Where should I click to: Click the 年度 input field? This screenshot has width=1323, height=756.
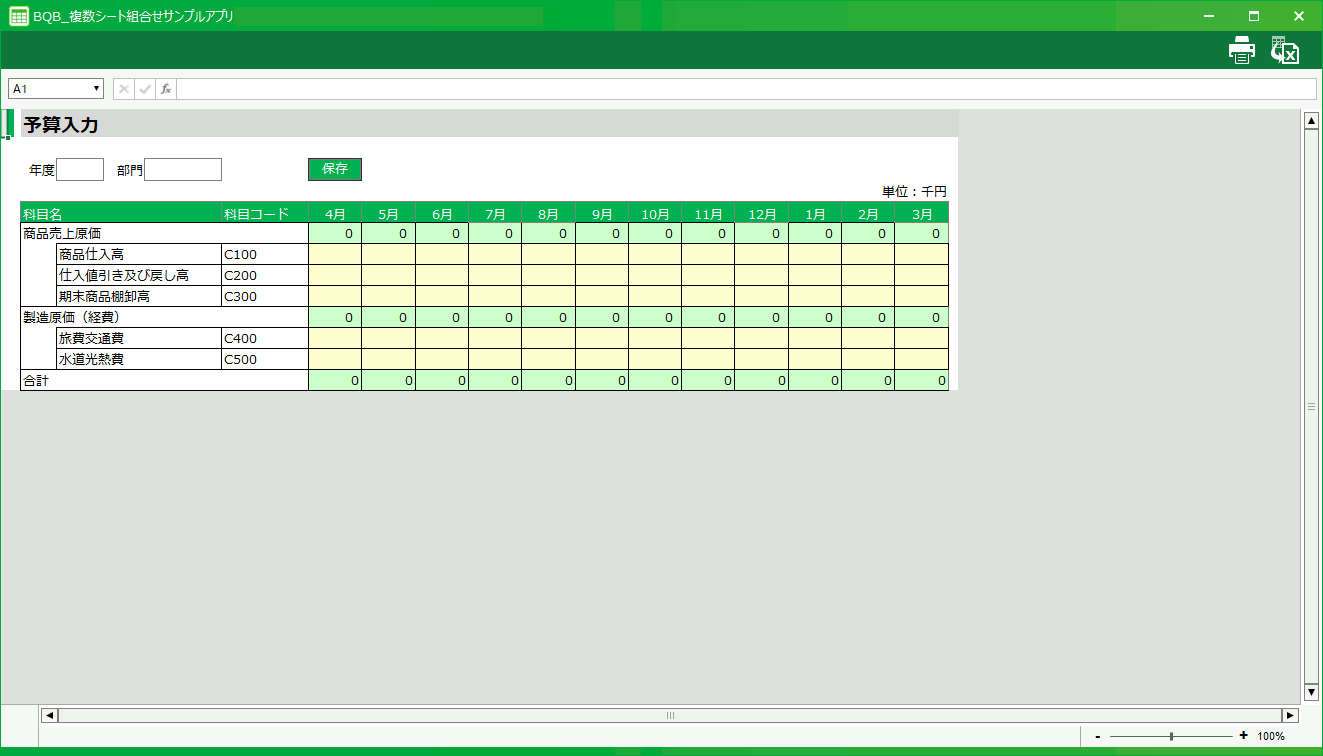click(80, 170)
